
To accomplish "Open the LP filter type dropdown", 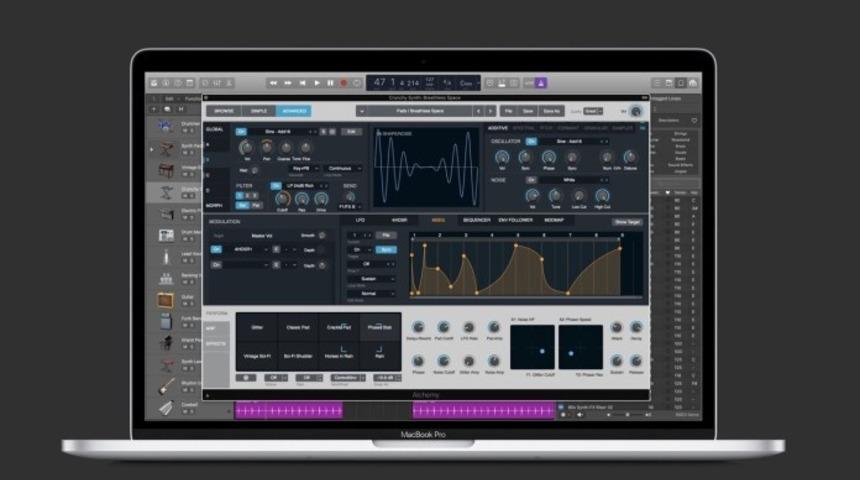I will (x=306, y=186).
